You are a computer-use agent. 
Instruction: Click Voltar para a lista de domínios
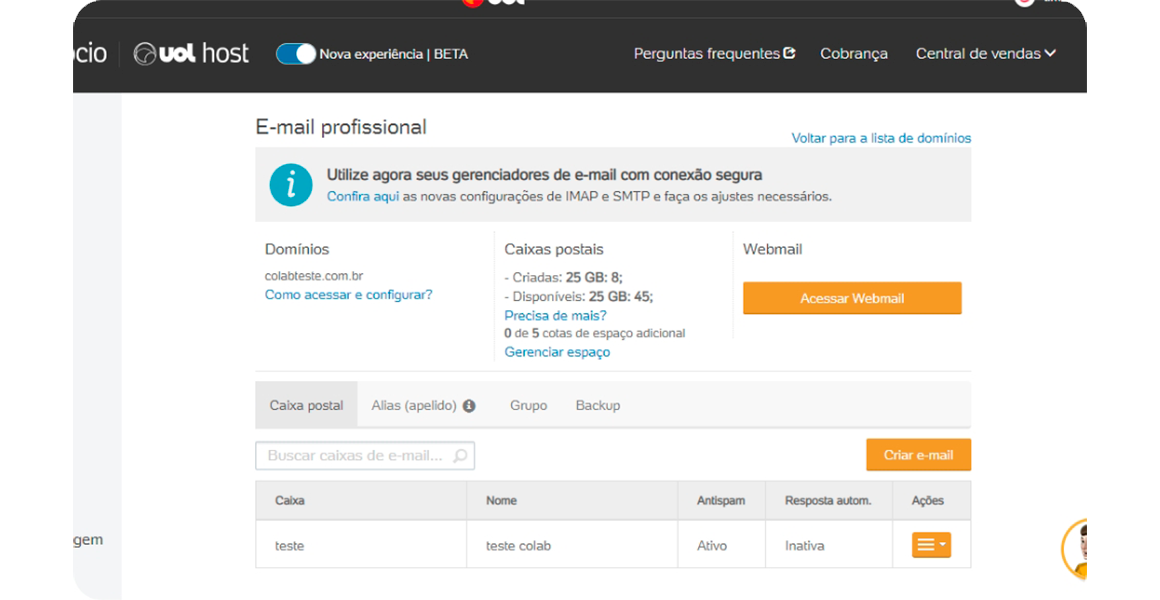(881, 138)
